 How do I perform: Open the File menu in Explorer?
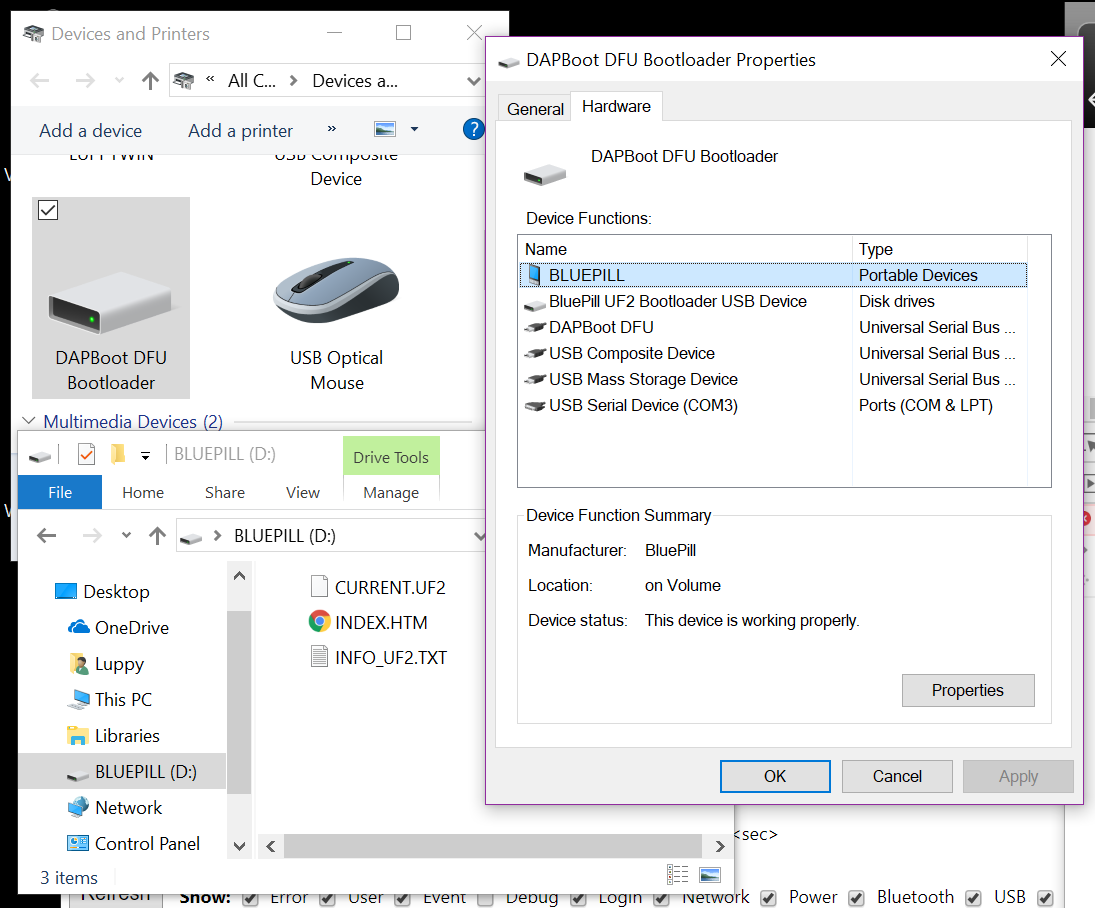pyautogui.click(x=60, y=492)
